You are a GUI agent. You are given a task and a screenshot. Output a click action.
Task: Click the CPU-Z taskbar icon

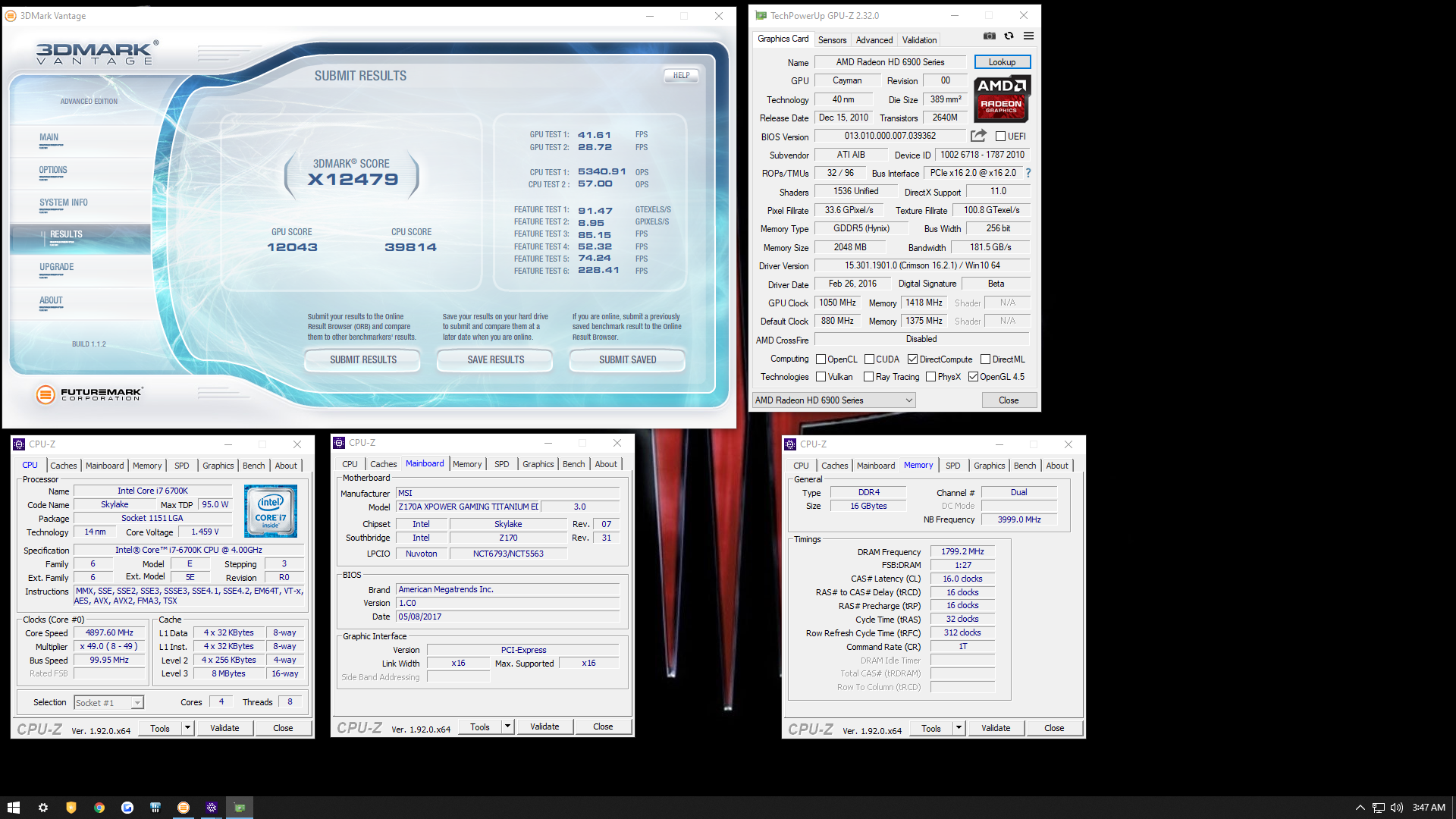click(212, 808)
